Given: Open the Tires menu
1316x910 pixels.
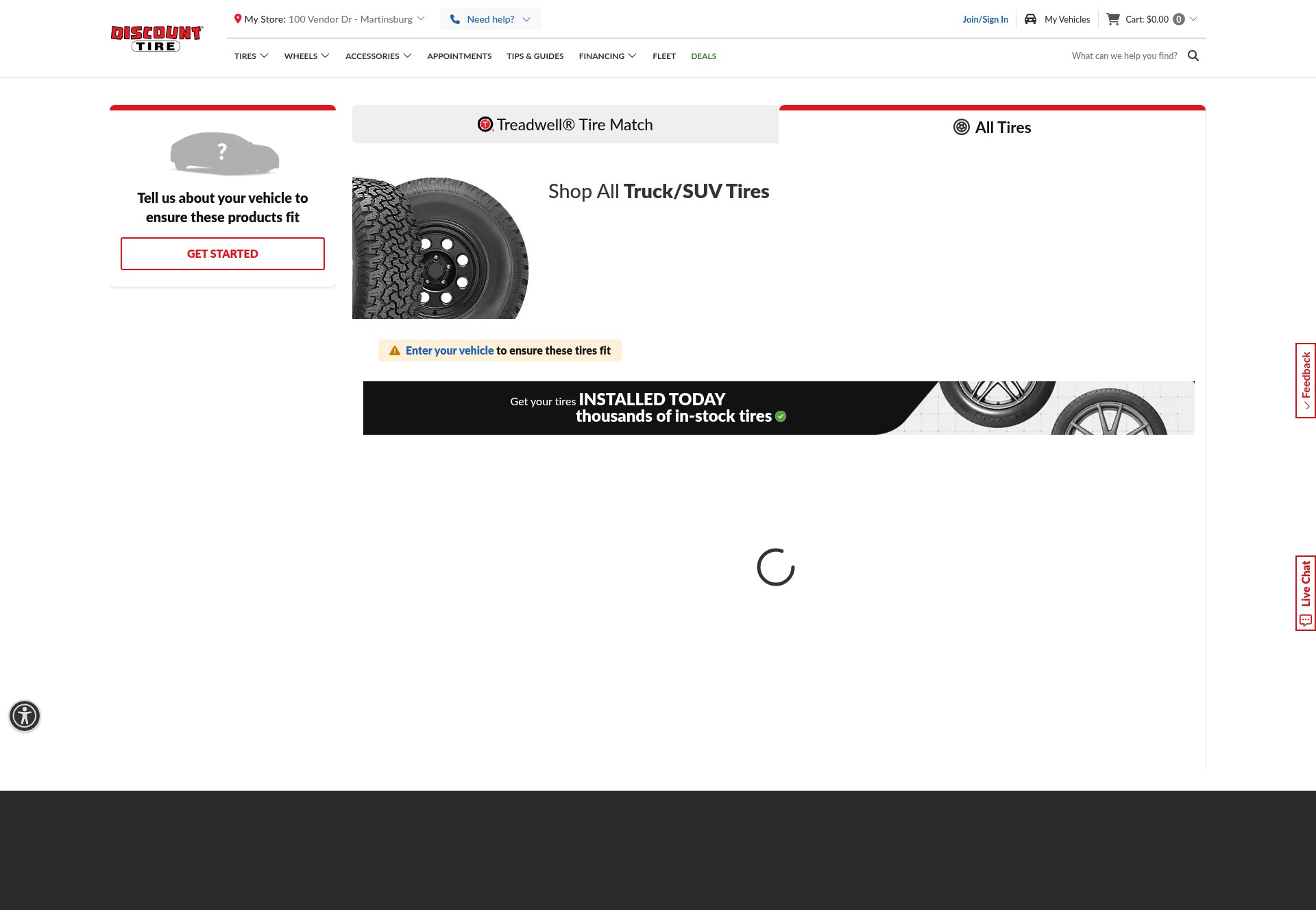Looking at the screenshot, I should click(251, 56).
